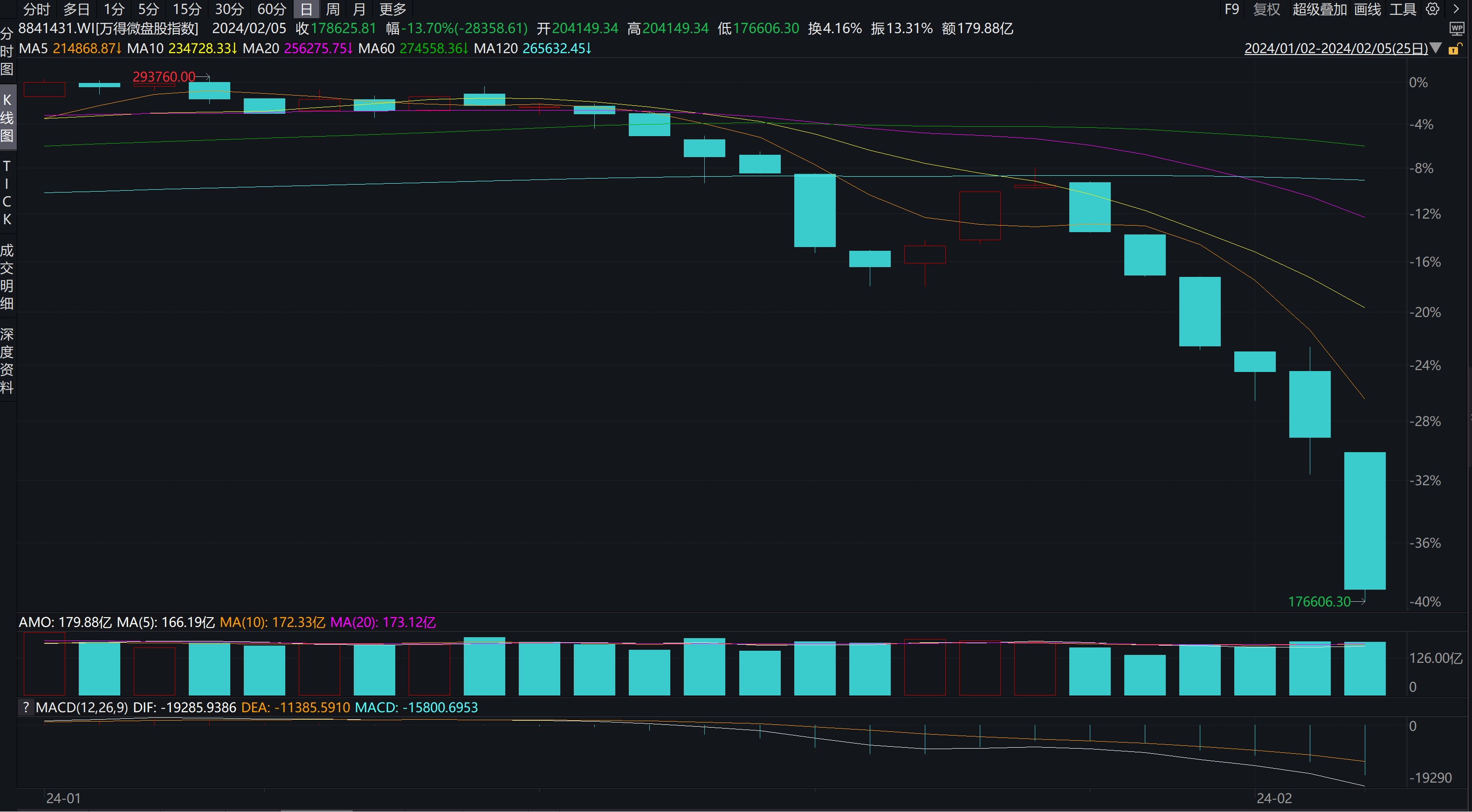Click the MACD question mark help icon

pyautogui.click(x=25, y=708)
